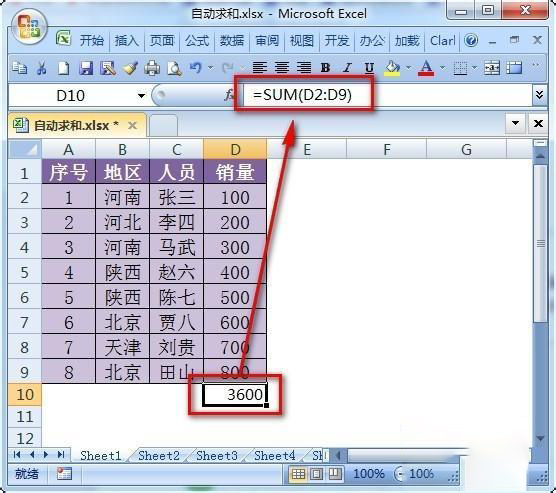Close the 自动求和.xlsx document tab
The image size is (556, 493).
click(132, 125)
